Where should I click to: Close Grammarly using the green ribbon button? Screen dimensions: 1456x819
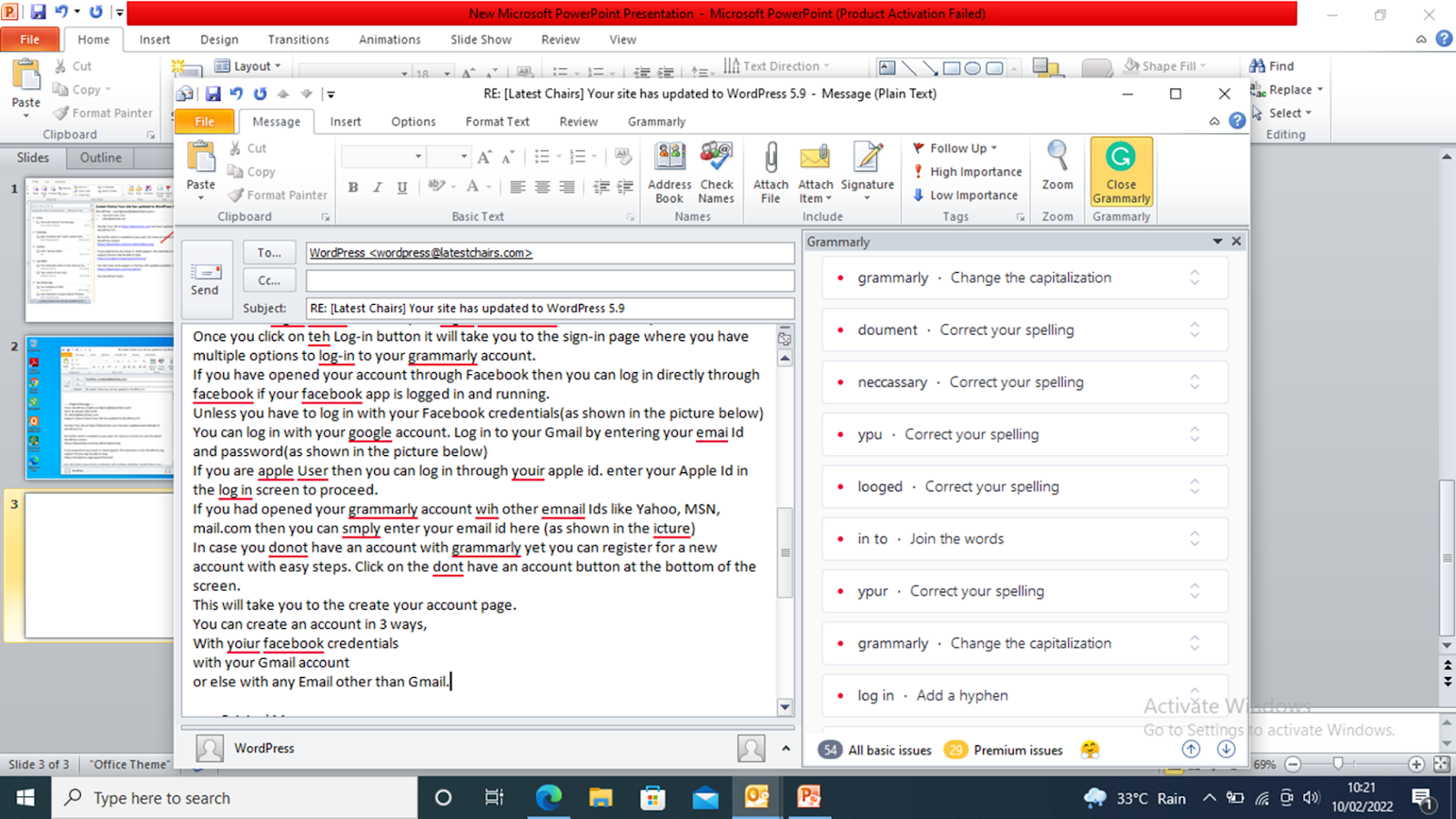(1121, 173)
